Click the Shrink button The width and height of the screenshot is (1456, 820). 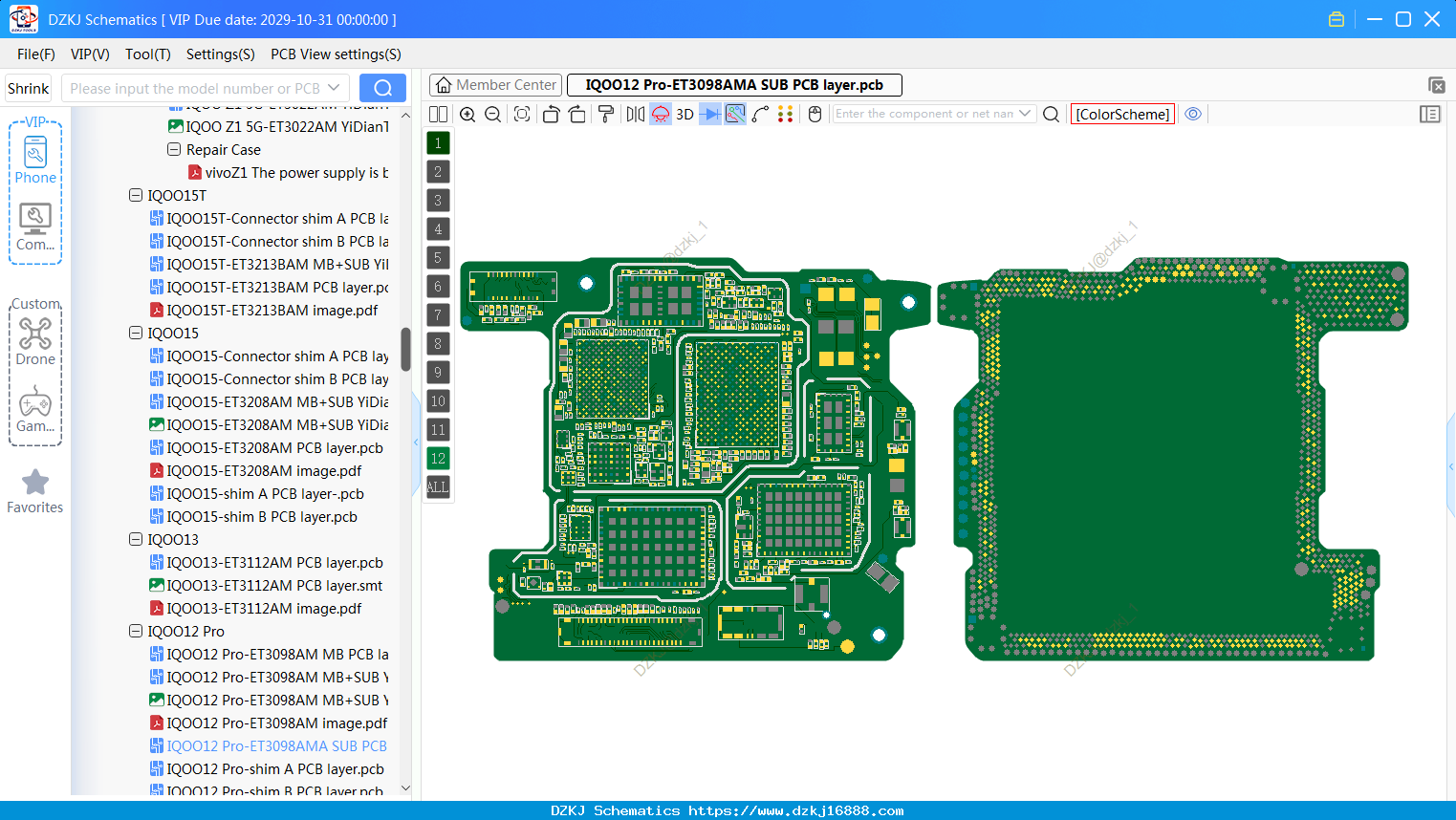[x=29, y=88]
